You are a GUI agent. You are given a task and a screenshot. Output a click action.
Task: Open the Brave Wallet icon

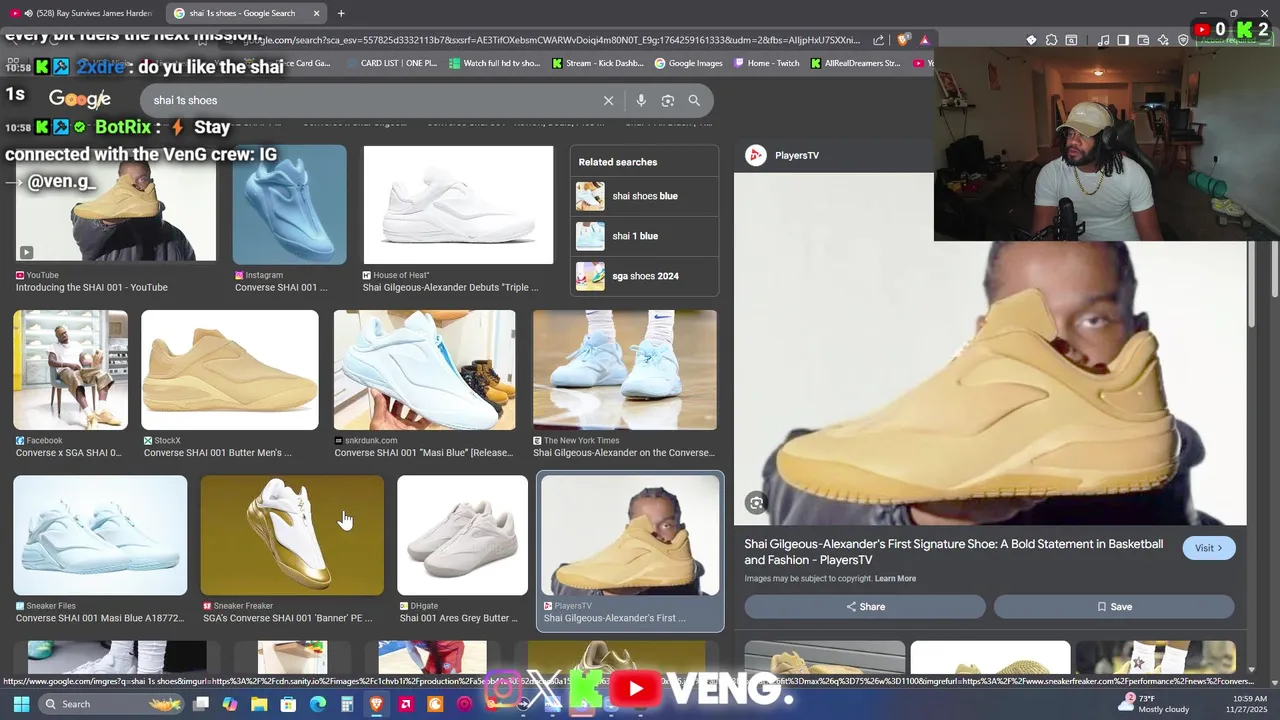tap(1143, 40)
